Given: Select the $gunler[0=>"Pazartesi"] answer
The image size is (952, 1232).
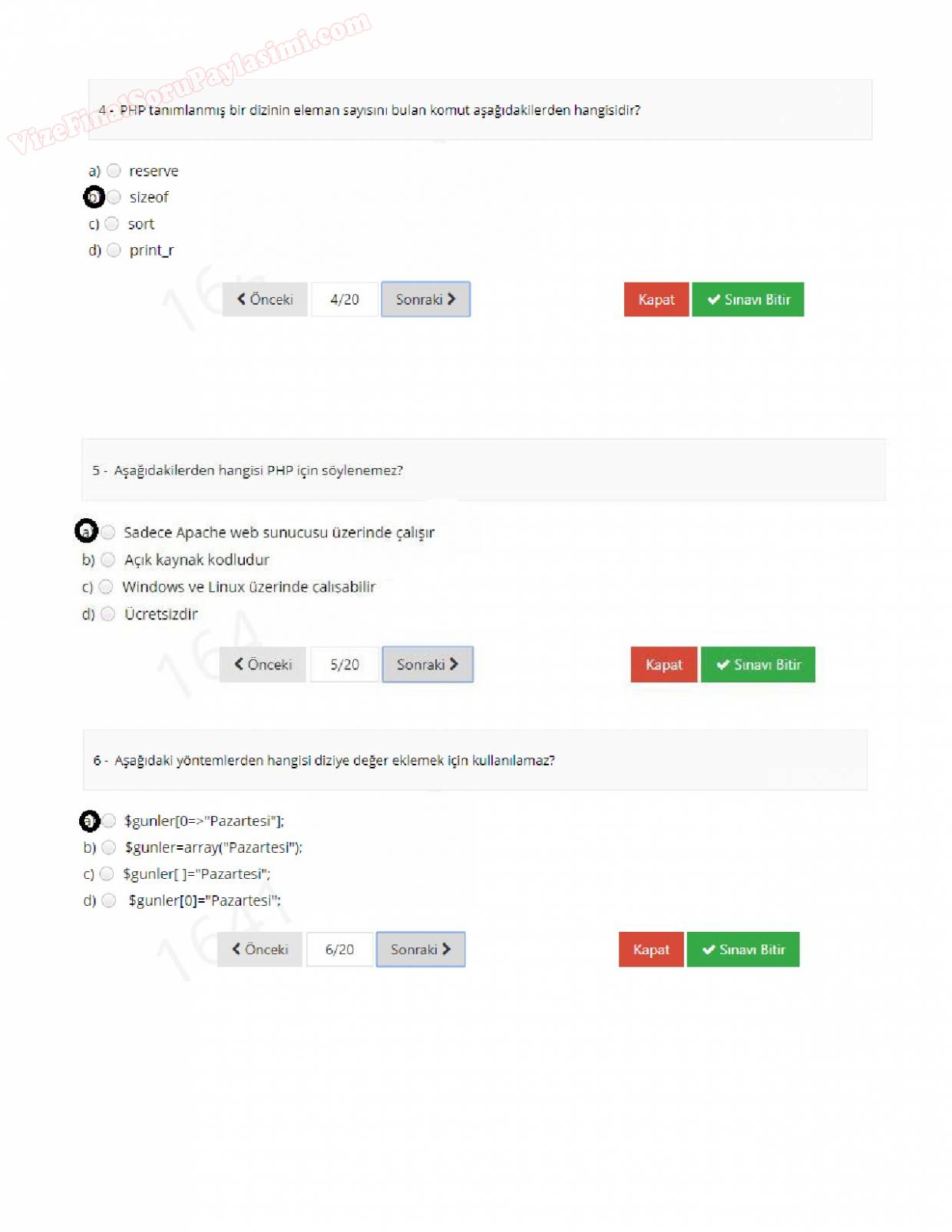Looking at the screenshot, I should [x=109, y=821].
